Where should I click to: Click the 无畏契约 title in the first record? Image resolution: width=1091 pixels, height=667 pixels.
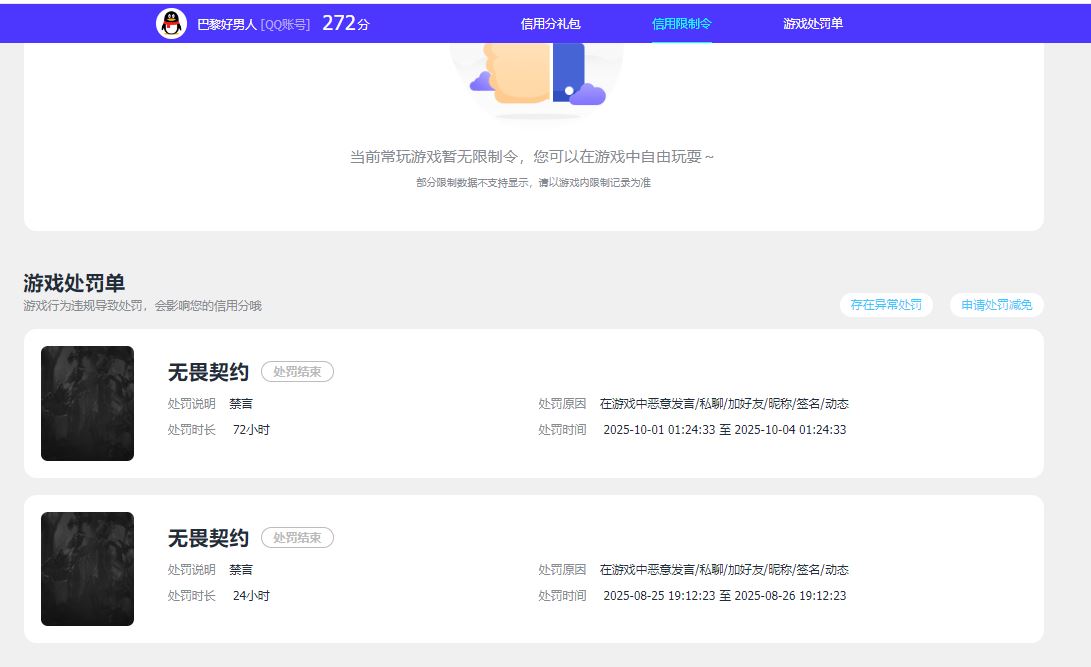(x=208, y=372)
